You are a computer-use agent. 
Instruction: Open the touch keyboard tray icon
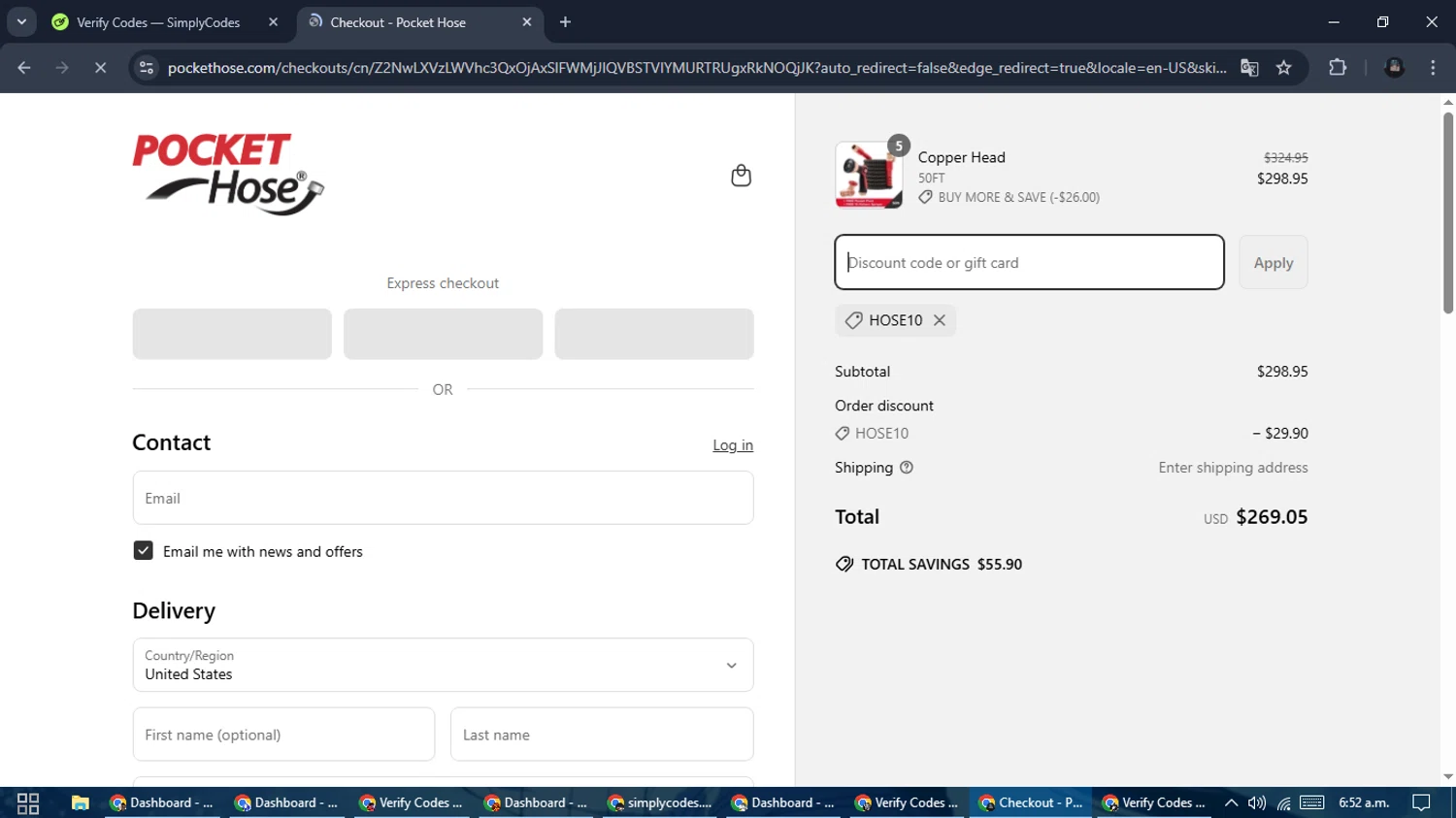(x=1312, y=803)
